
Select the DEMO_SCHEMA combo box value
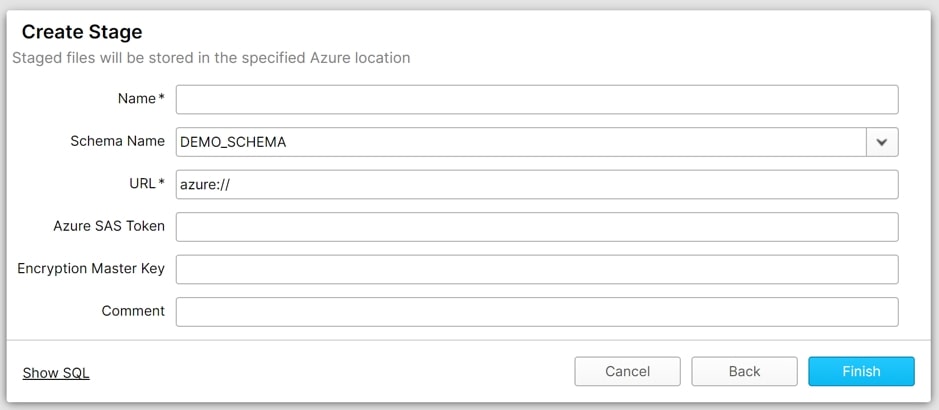point(521,142)
